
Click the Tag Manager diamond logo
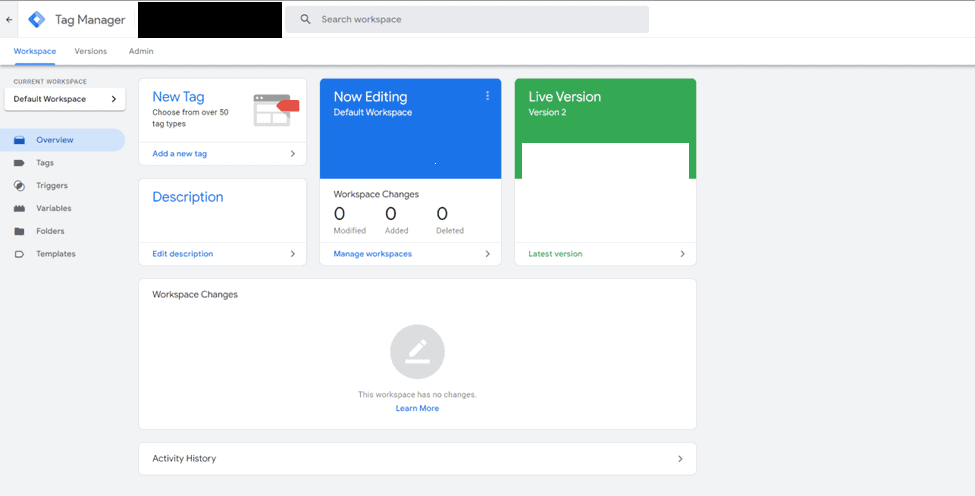[37, 19]
